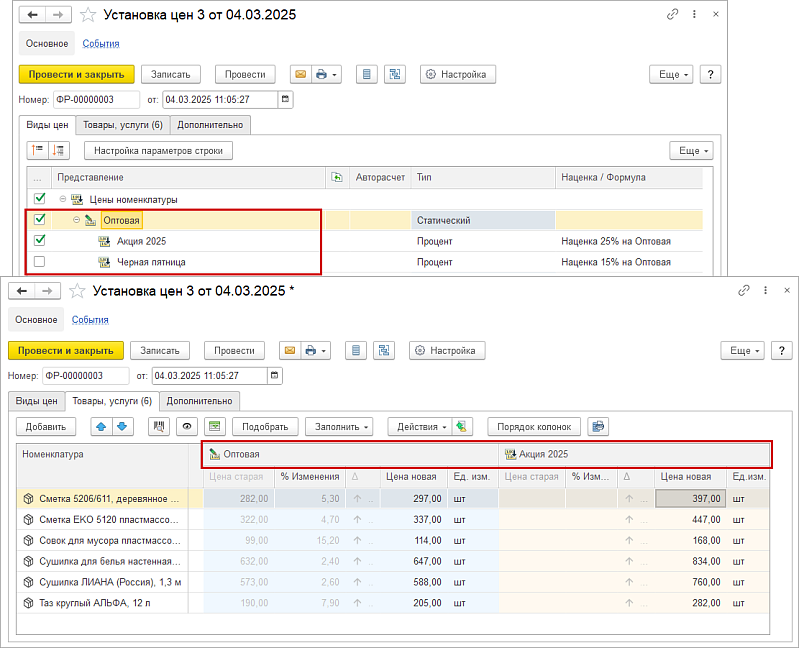Click envelope icon in lower window toolbar
This screenshot has width=799, height=648.
tap(290, 350)
